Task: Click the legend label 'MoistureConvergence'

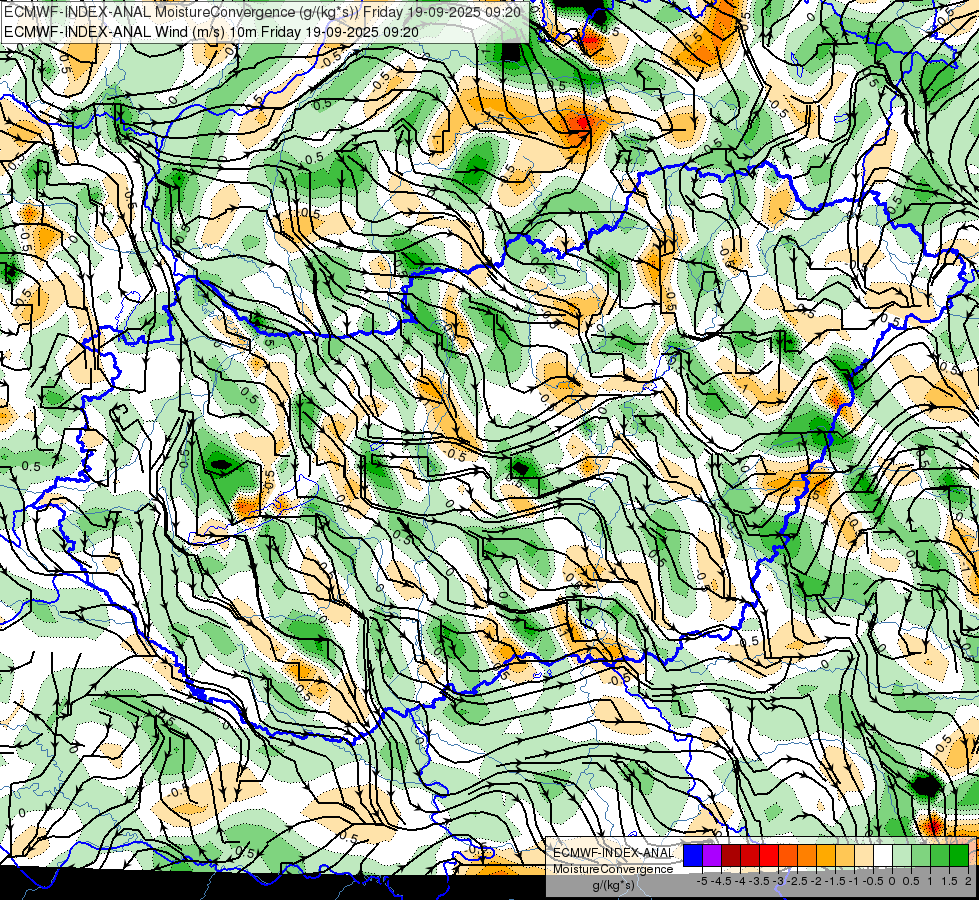Action: click(613, 869)
